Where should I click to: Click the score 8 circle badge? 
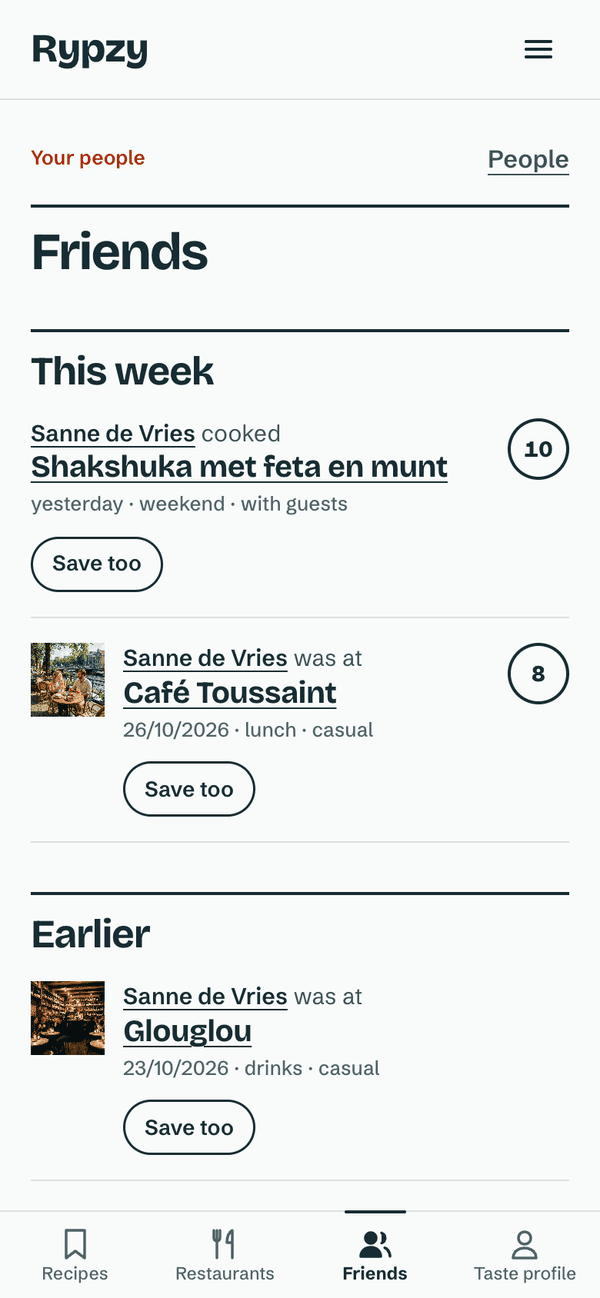pos(538,674)
